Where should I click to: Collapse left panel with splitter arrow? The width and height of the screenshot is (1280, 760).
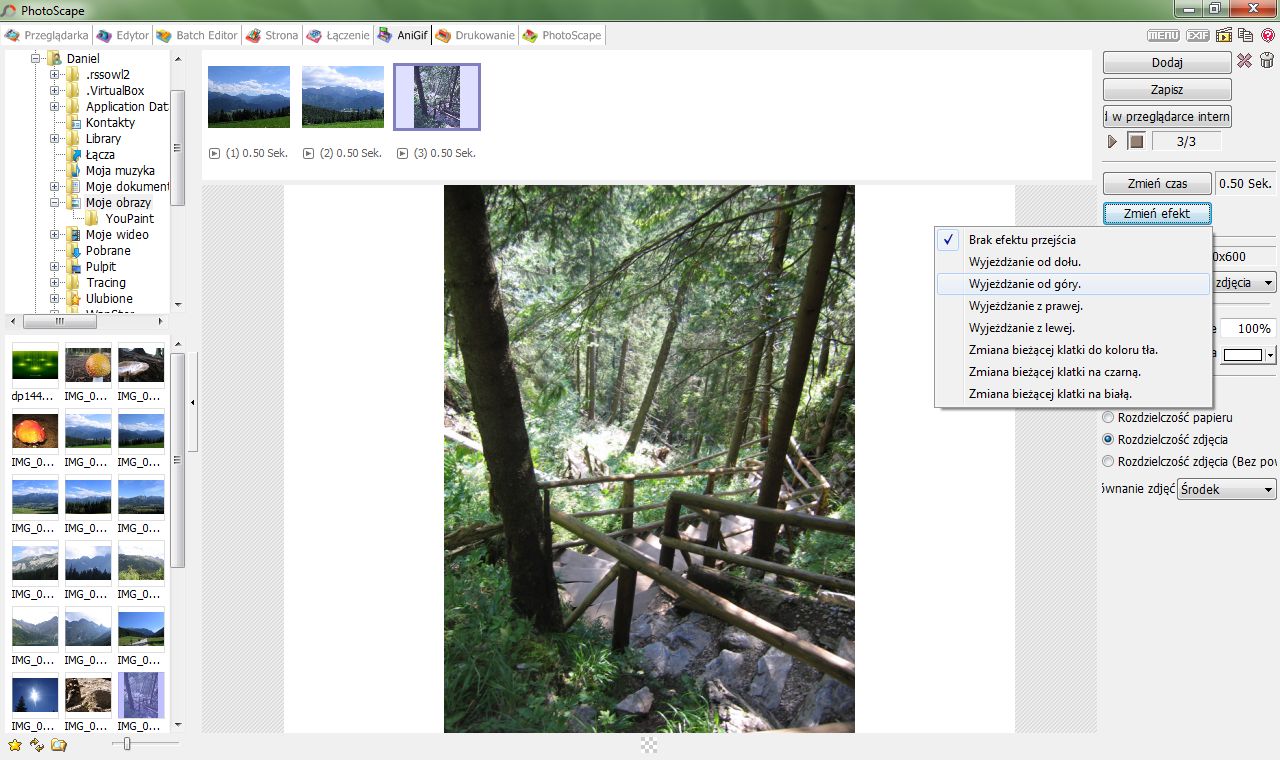(192, 402)
